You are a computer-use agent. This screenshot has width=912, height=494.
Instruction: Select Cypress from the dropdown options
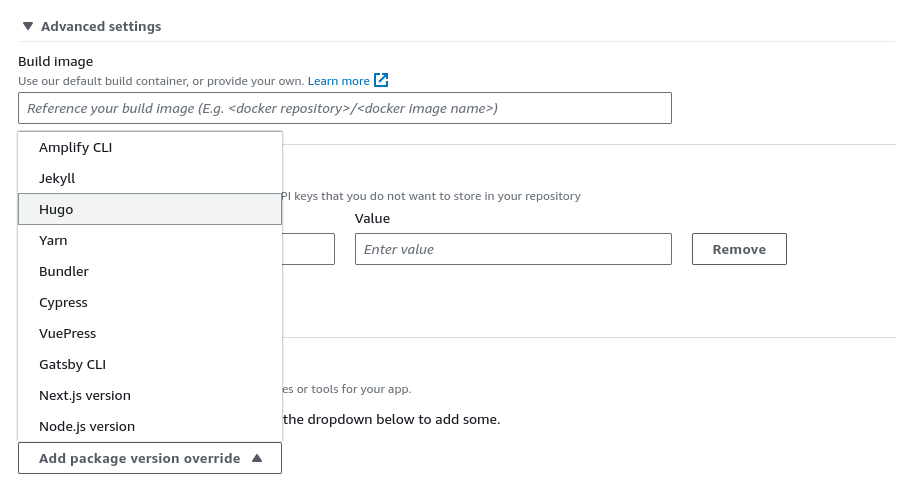click(150, 303)
